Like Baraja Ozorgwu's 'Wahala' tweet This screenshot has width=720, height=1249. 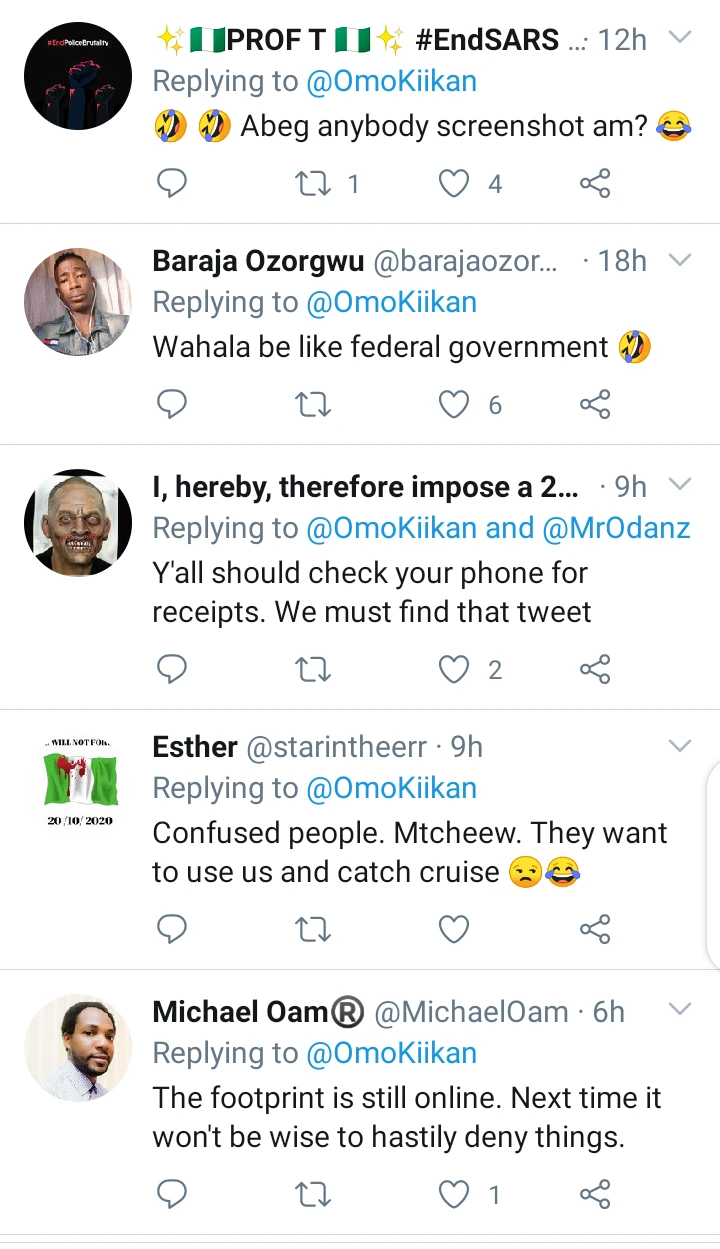coord(455,404)
